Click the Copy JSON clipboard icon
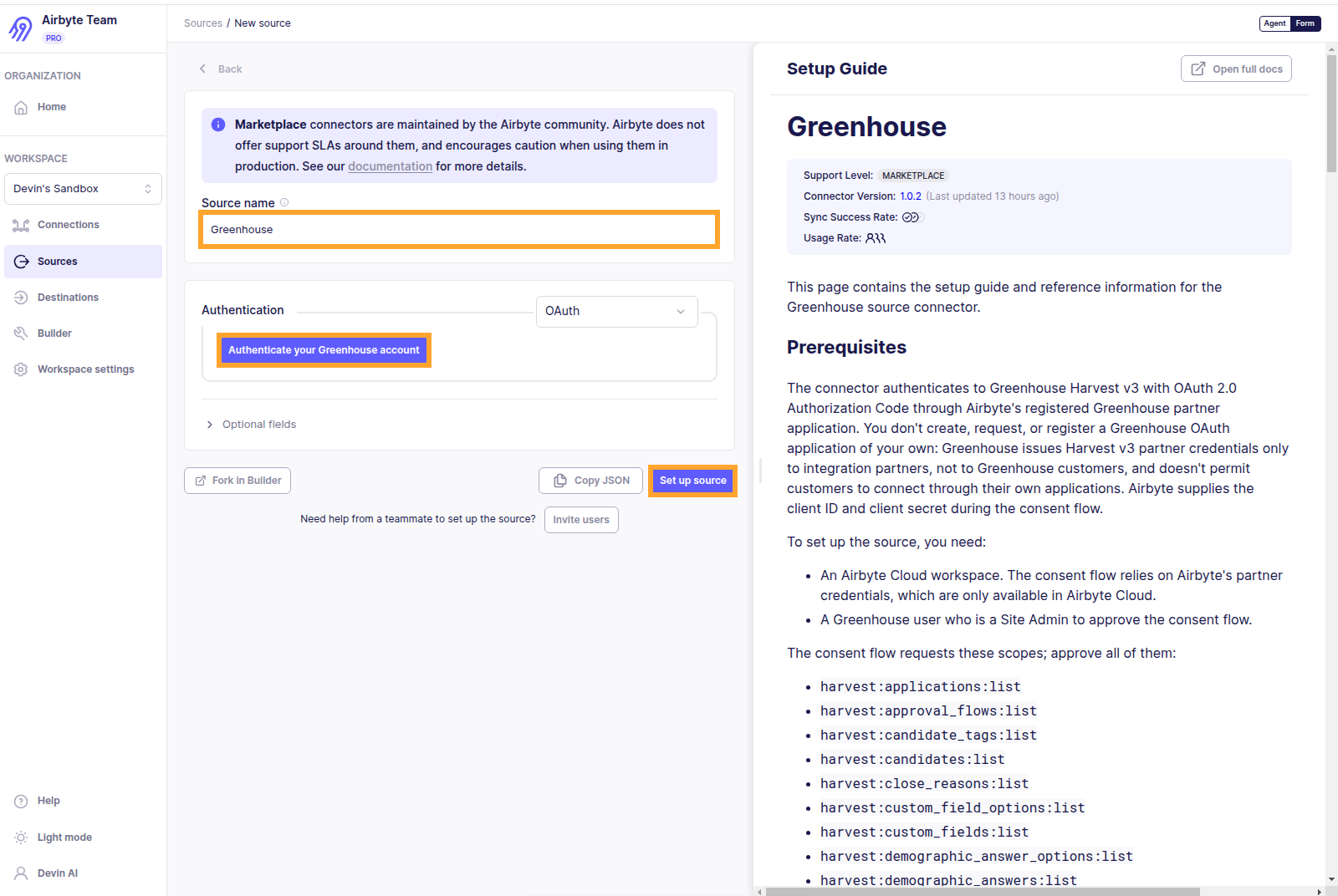Screen dimensions: 1338x896 [x=560, y=481]
